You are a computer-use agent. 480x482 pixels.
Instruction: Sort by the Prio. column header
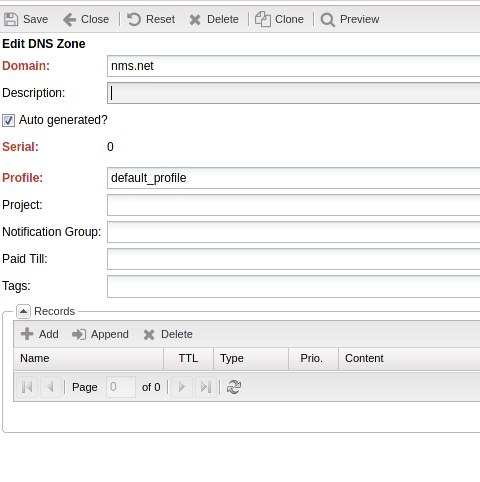point(313,359)
